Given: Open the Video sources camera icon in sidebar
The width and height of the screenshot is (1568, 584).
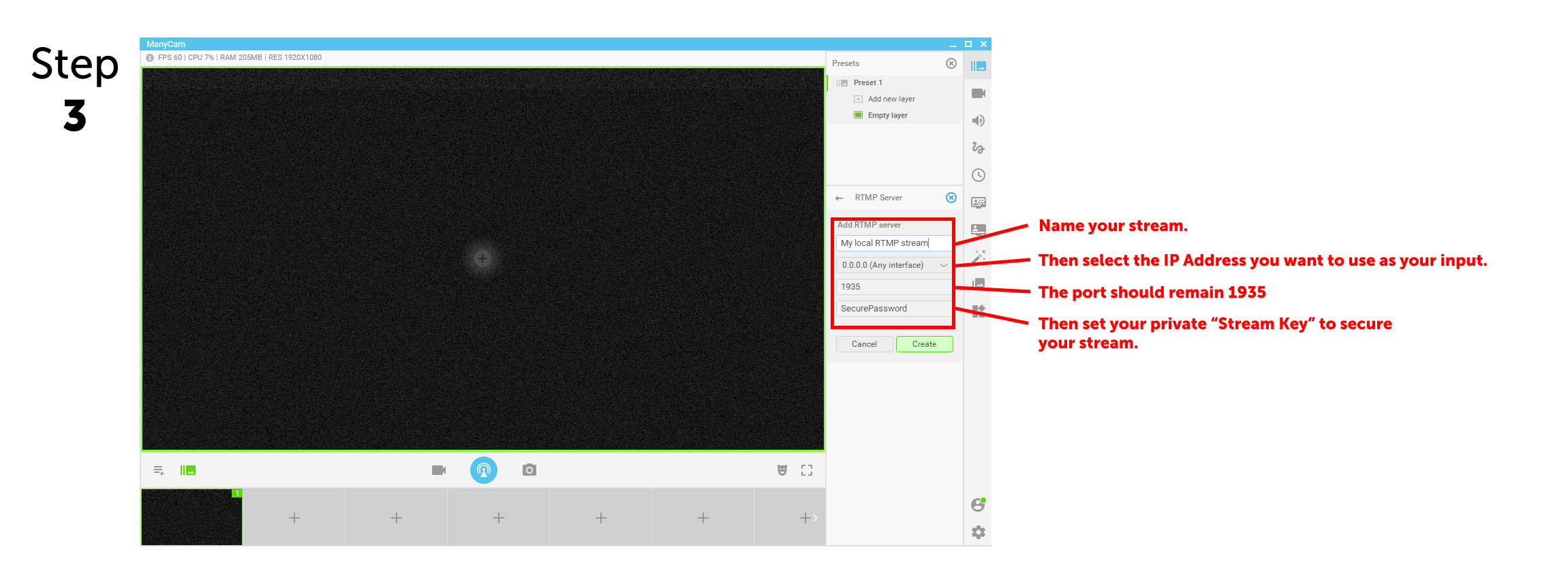Looking at the screenshot, I should pos(978,93).
